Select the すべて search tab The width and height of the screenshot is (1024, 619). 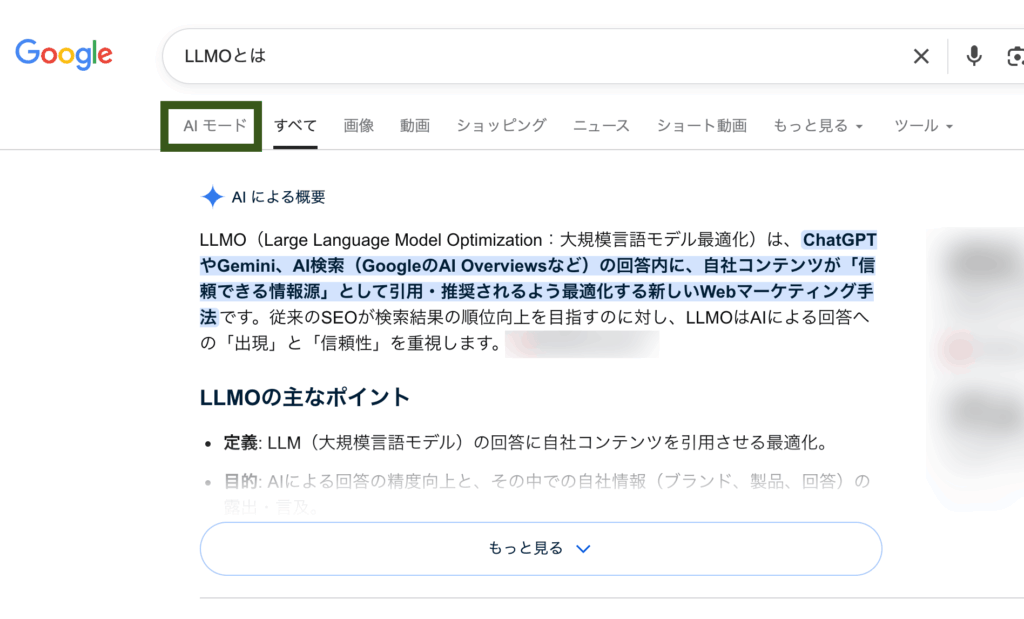point(295,125)
